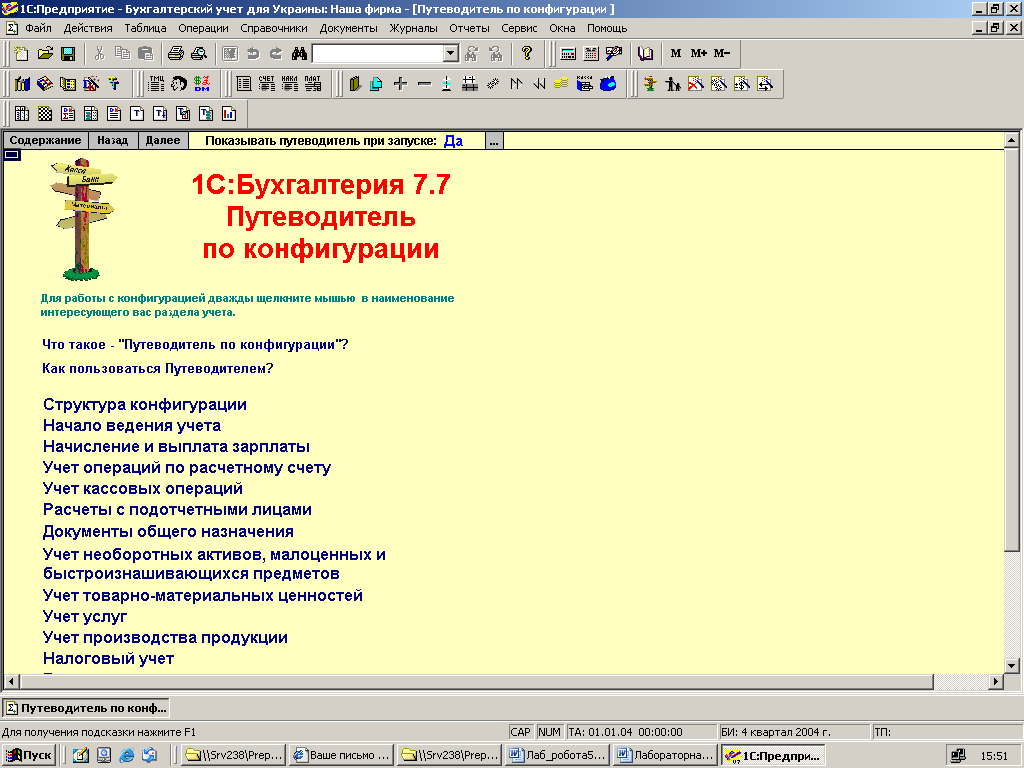The image size is (1024, 768).
Task: Open the open book Syntax Helper icon
Action: 645,54
